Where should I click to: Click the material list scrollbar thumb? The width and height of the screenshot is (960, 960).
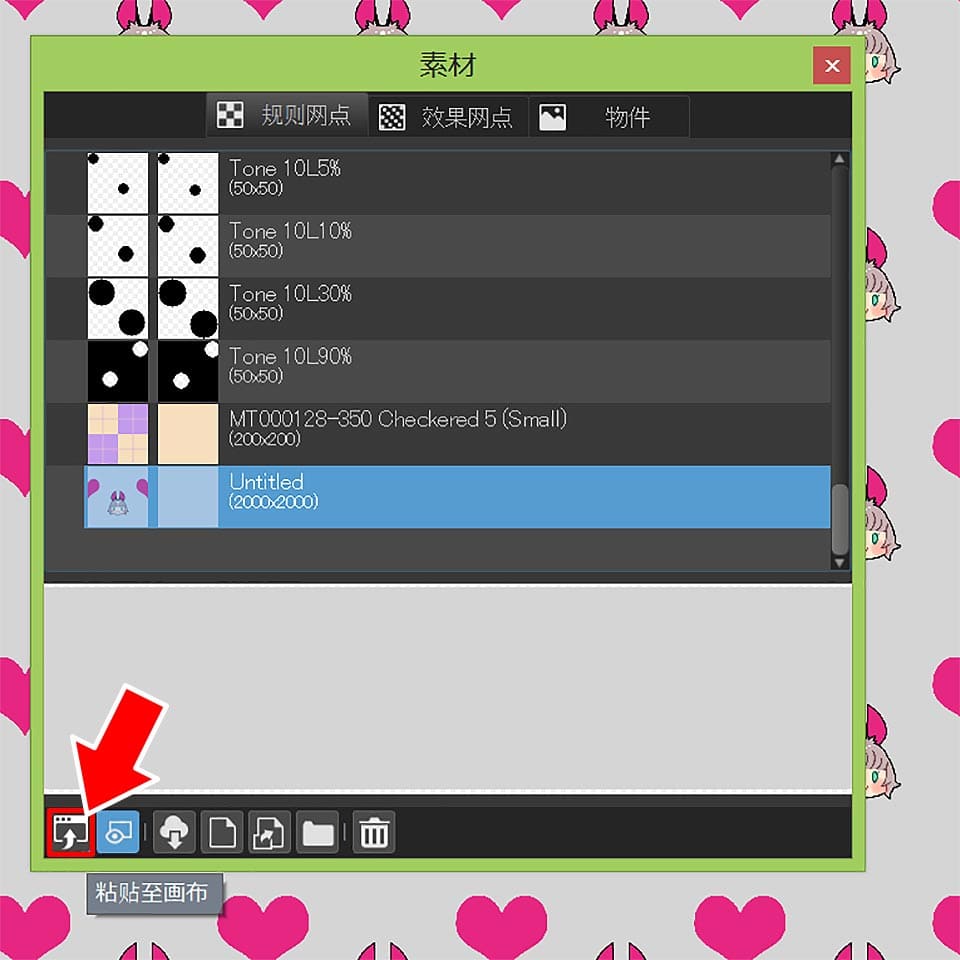(x=839, y=519)
